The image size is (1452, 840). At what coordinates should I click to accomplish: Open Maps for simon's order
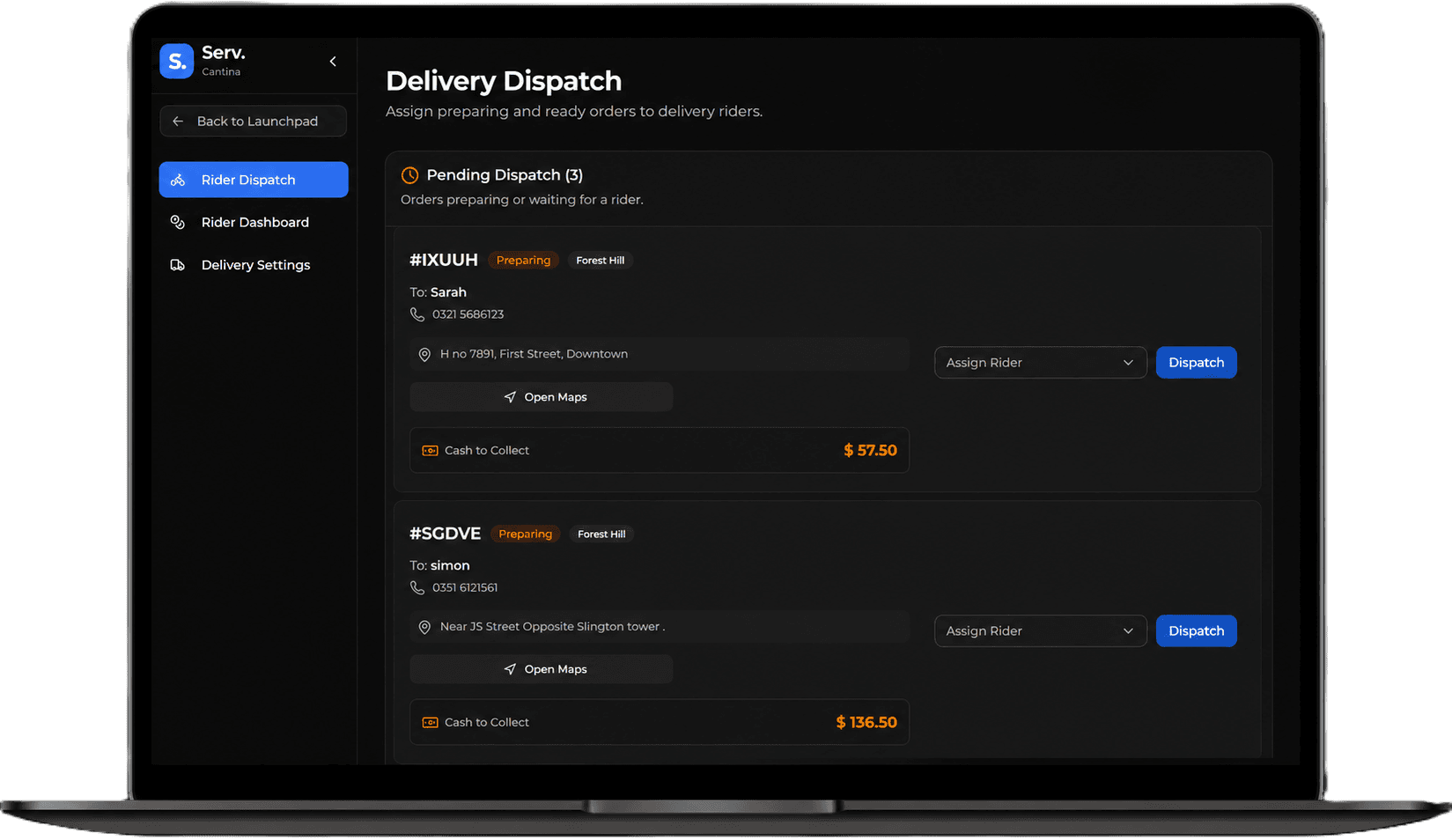(542, 669)
